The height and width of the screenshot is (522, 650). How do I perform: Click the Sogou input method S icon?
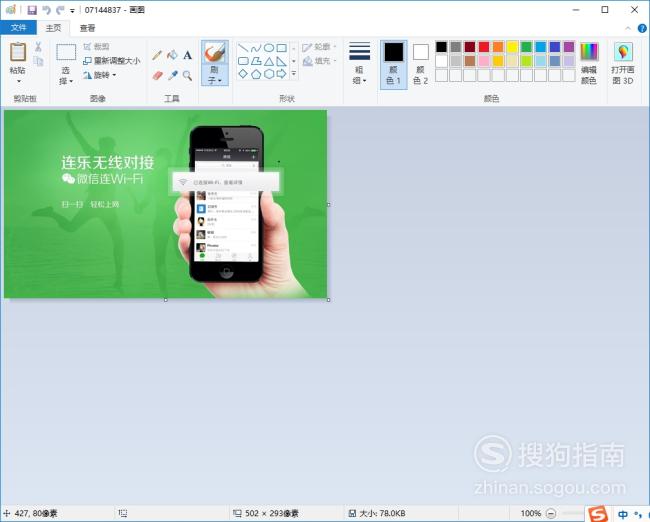[597, 514]
